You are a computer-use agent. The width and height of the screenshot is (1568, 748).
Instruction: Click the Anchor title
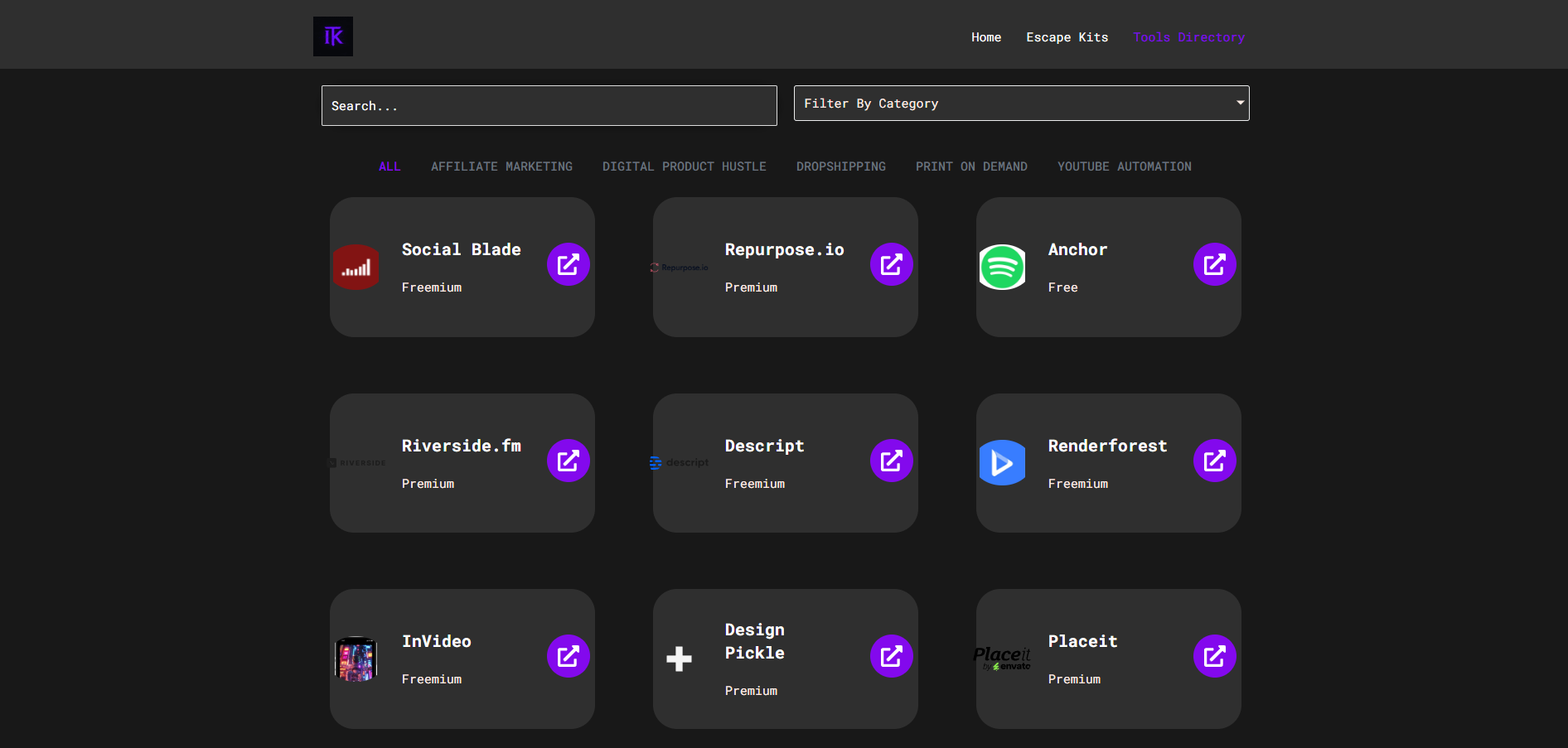[1077, 249]
